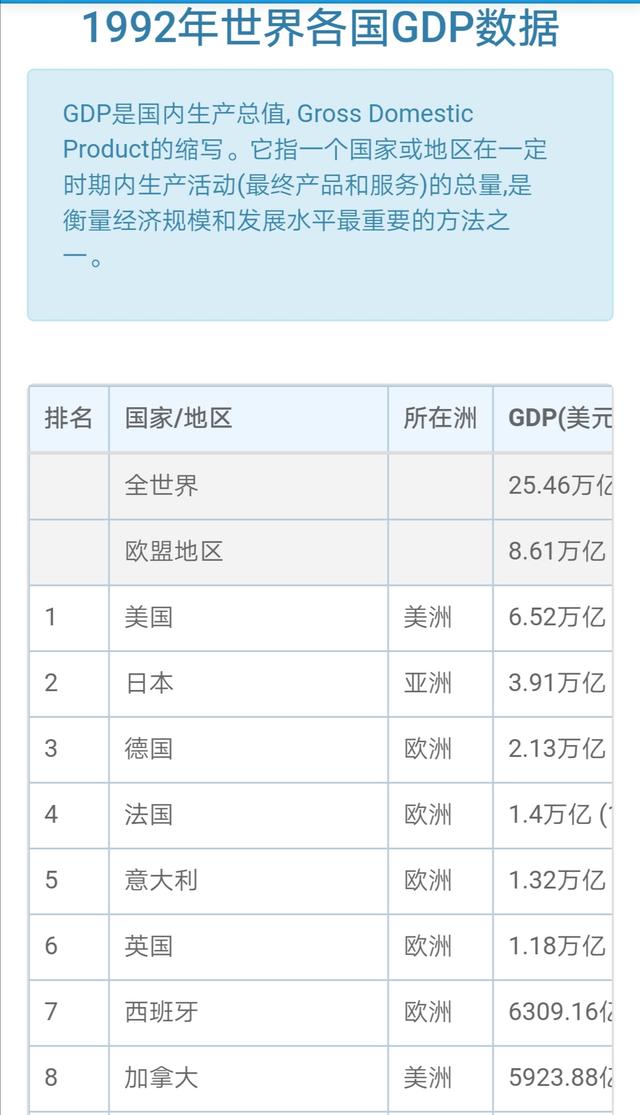Click the 6.52万亿 GDP value
Screen dimensions: 640x1115
pyautogui.click(x=557, y=617)
